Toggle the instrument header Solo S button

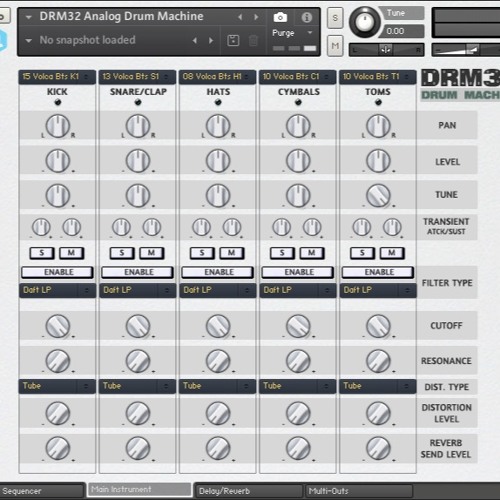[x=335, y=18]
